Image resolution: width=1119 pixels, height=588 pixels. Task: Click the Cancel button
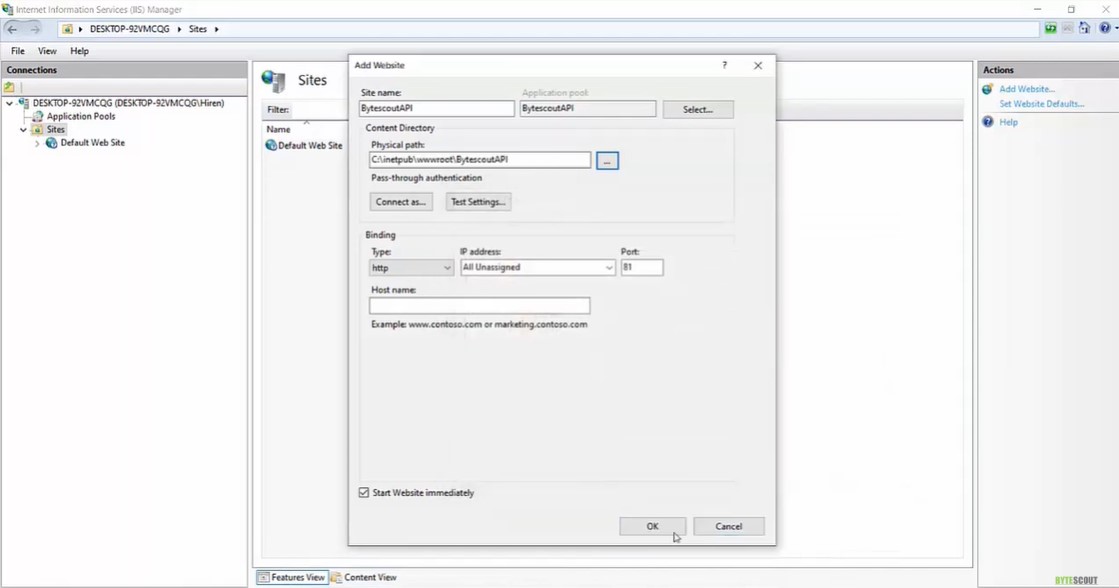(x=729, y=527)
